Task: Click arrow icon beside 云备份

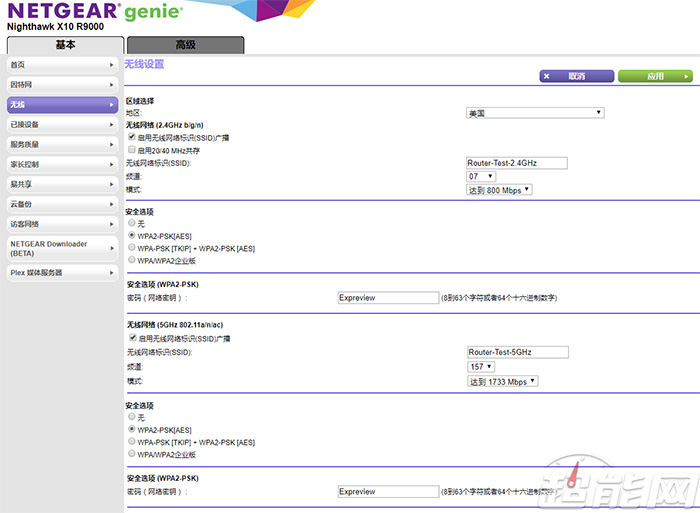Action: pos(112,204)
